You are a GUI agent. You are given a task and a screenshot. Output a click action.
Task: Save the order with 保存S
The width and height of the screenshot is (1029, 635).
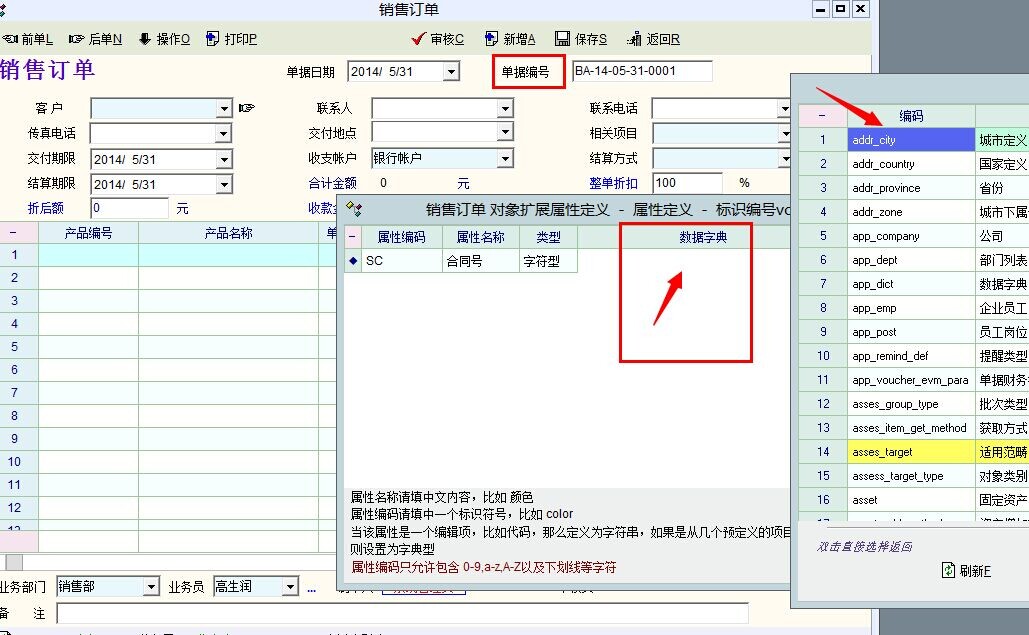(x=581, y=39)
